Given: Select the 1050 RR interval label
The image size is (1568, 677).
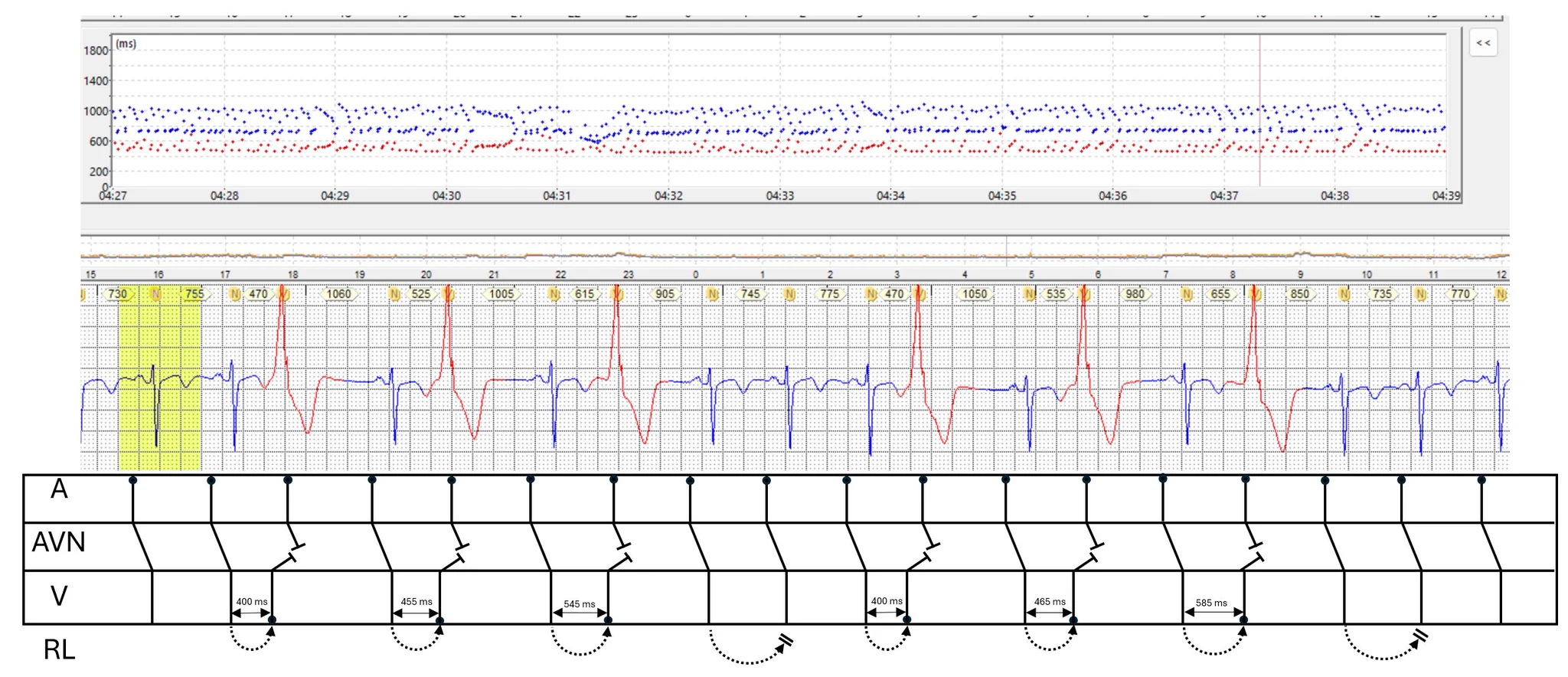Looking at the screenshot, I should (x=975, y=294).
